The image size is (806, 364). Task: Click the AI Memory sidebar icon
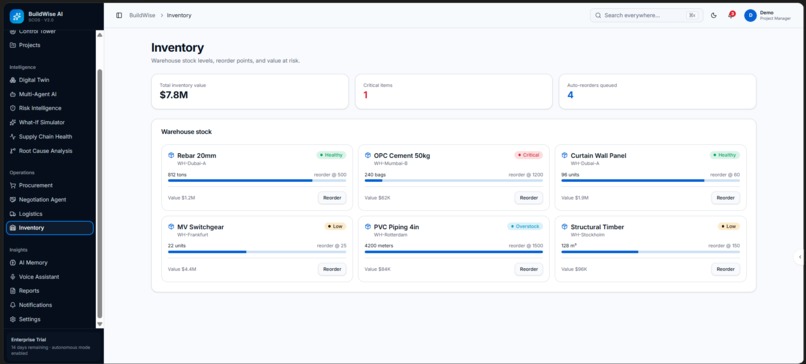point(13,263)
